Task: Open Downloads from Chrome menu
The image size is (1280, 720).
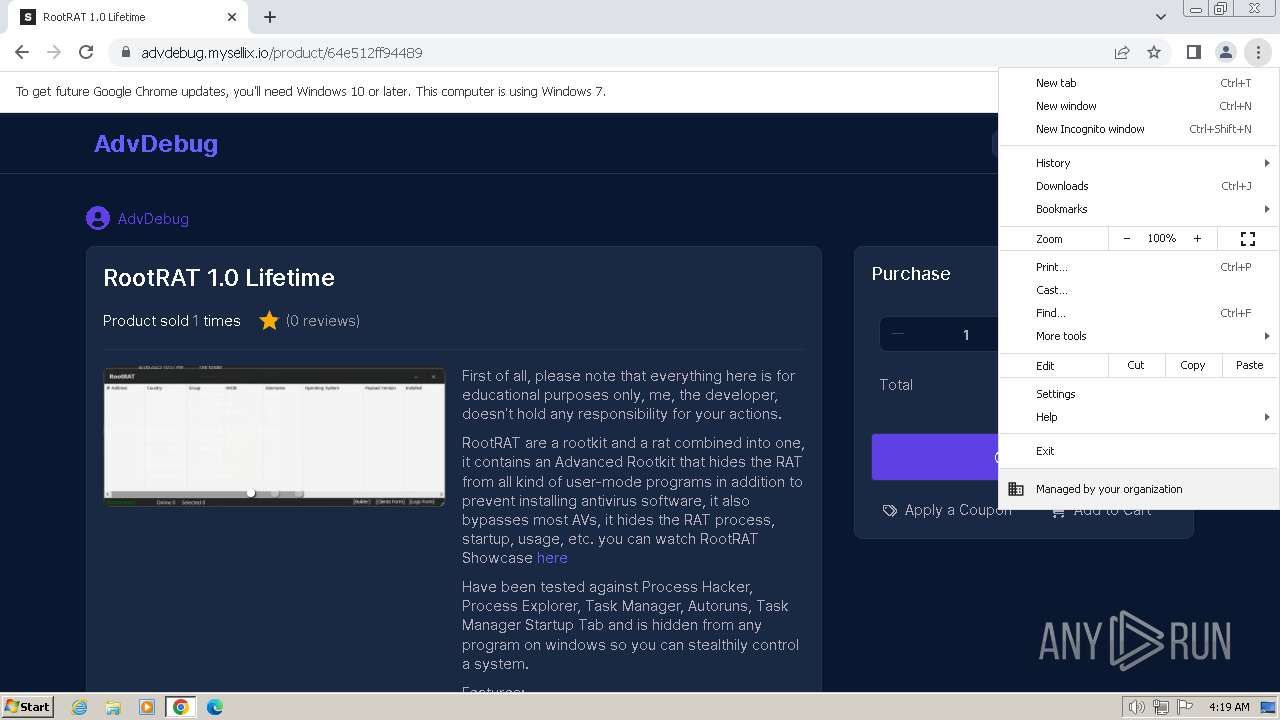Action: tap(1138, 186)
